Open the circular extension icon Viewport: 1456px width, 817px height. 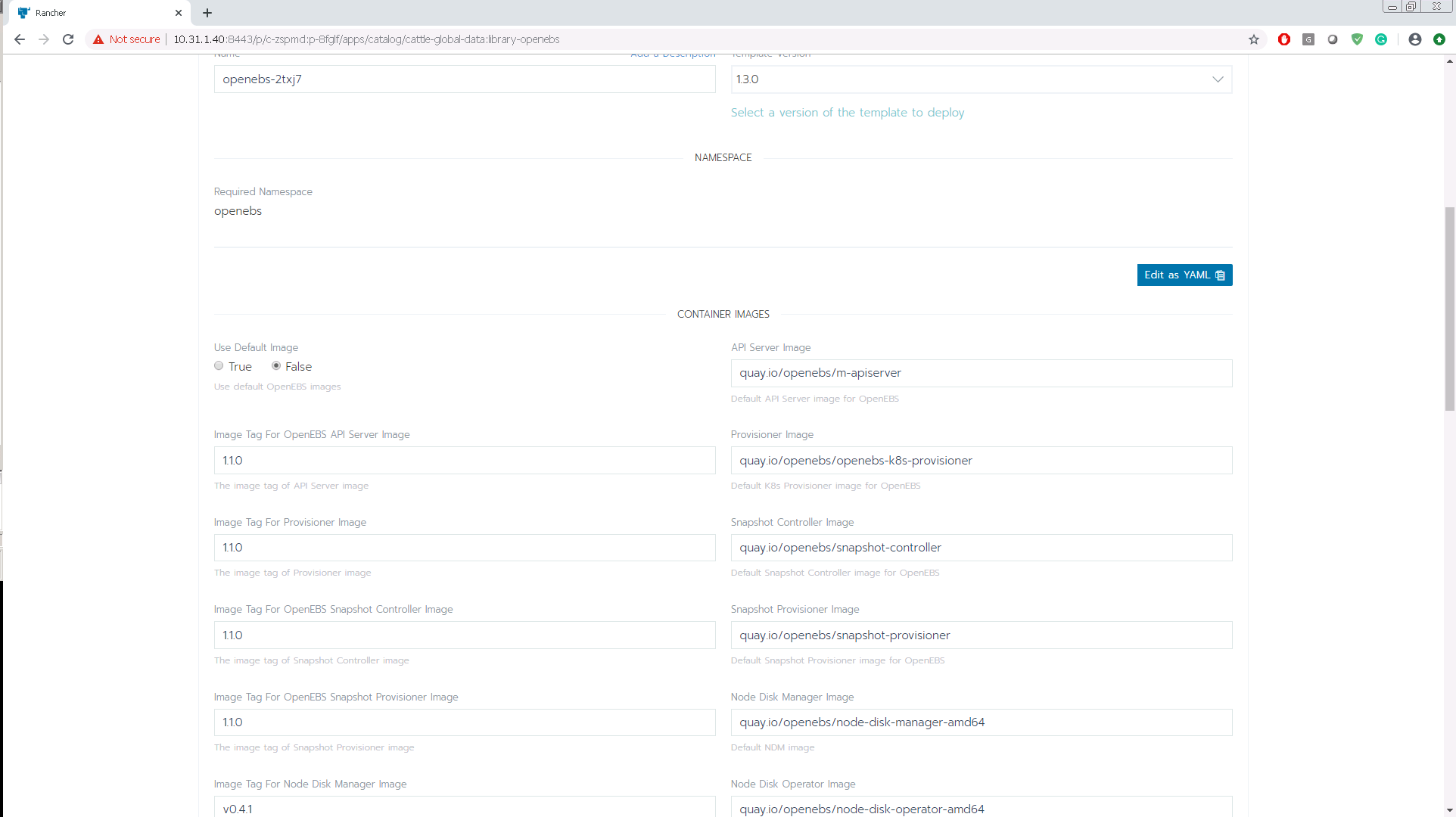[1333, 39]
